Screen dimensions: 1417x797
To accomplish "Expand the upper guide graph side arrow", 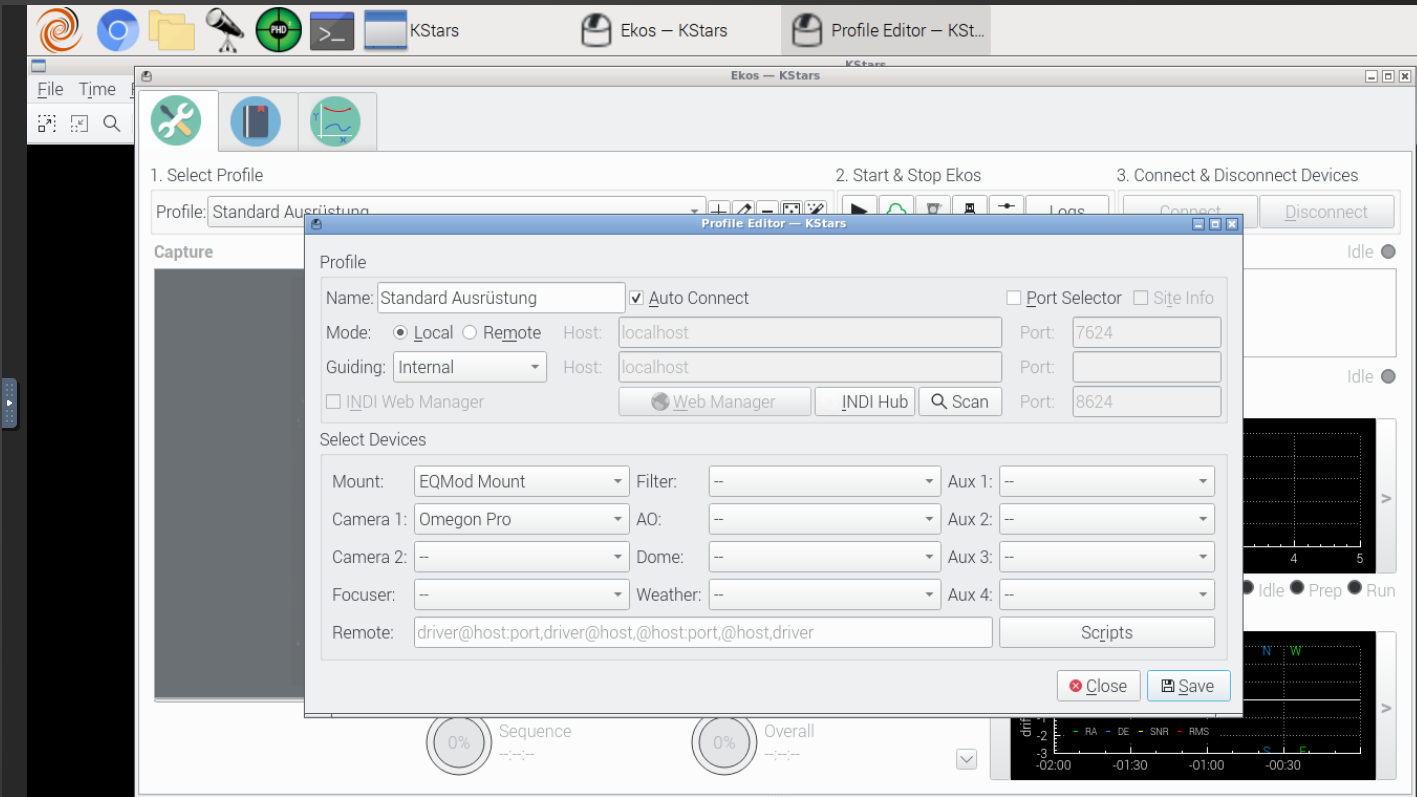I will coord(1386,497).
